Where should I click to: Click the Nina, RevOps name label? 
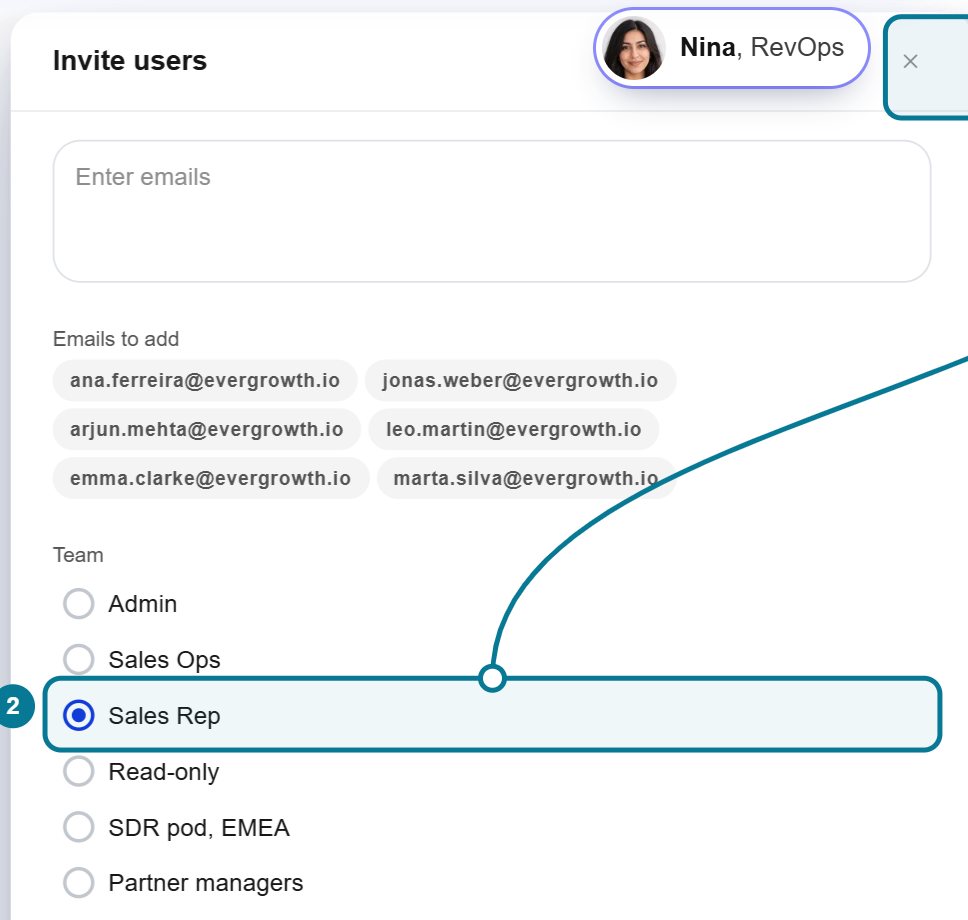(762, 48)
